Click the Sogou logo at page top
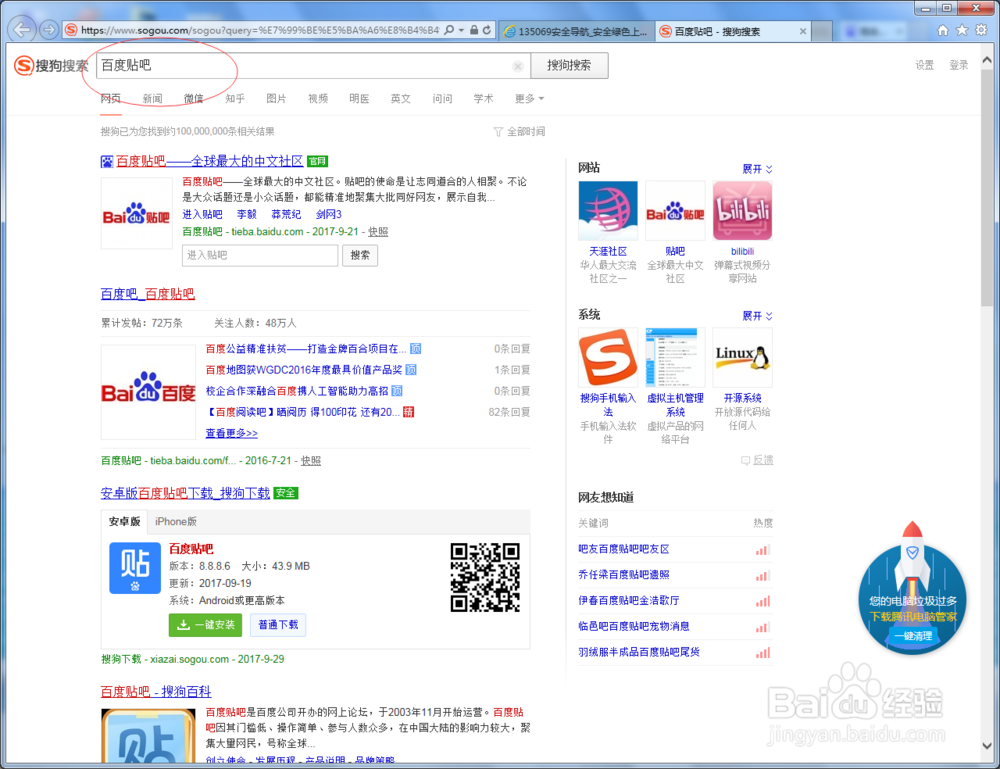1000x769 pixels. tap(51, 65)
